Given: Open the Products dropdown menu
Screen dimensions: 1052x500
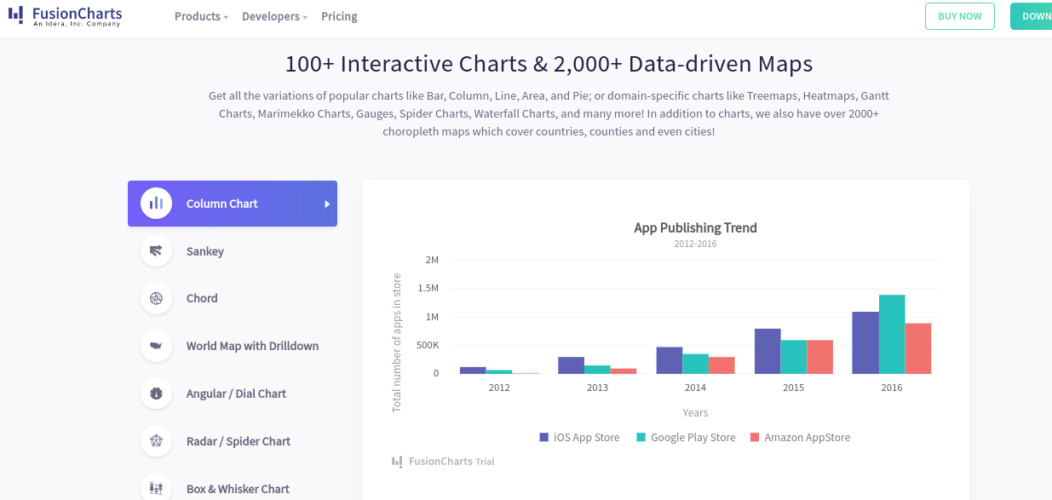Looking at the screenshot, I should pos(201,16).
